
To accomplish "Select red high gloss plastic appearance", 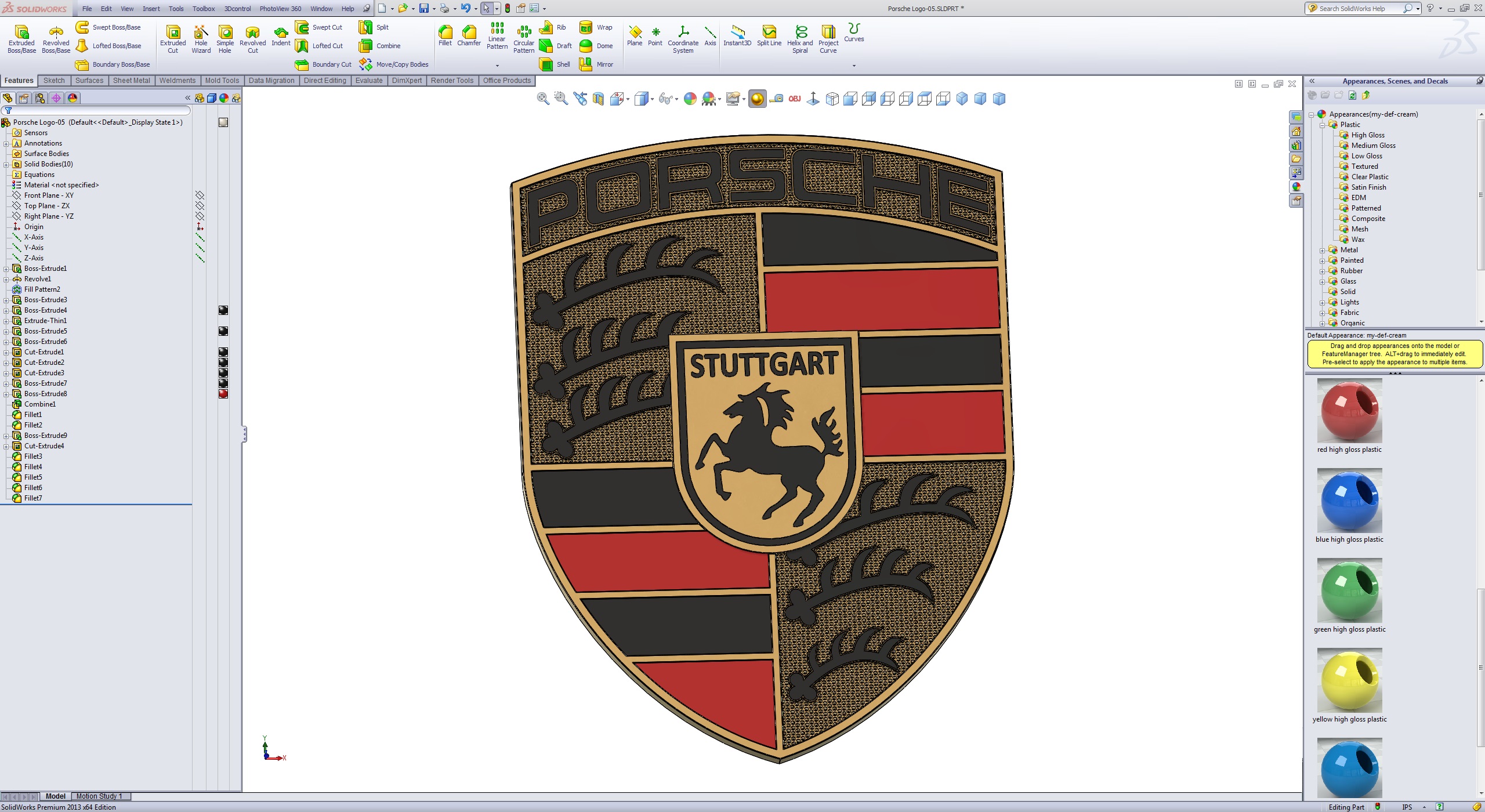I will 1349,416.
